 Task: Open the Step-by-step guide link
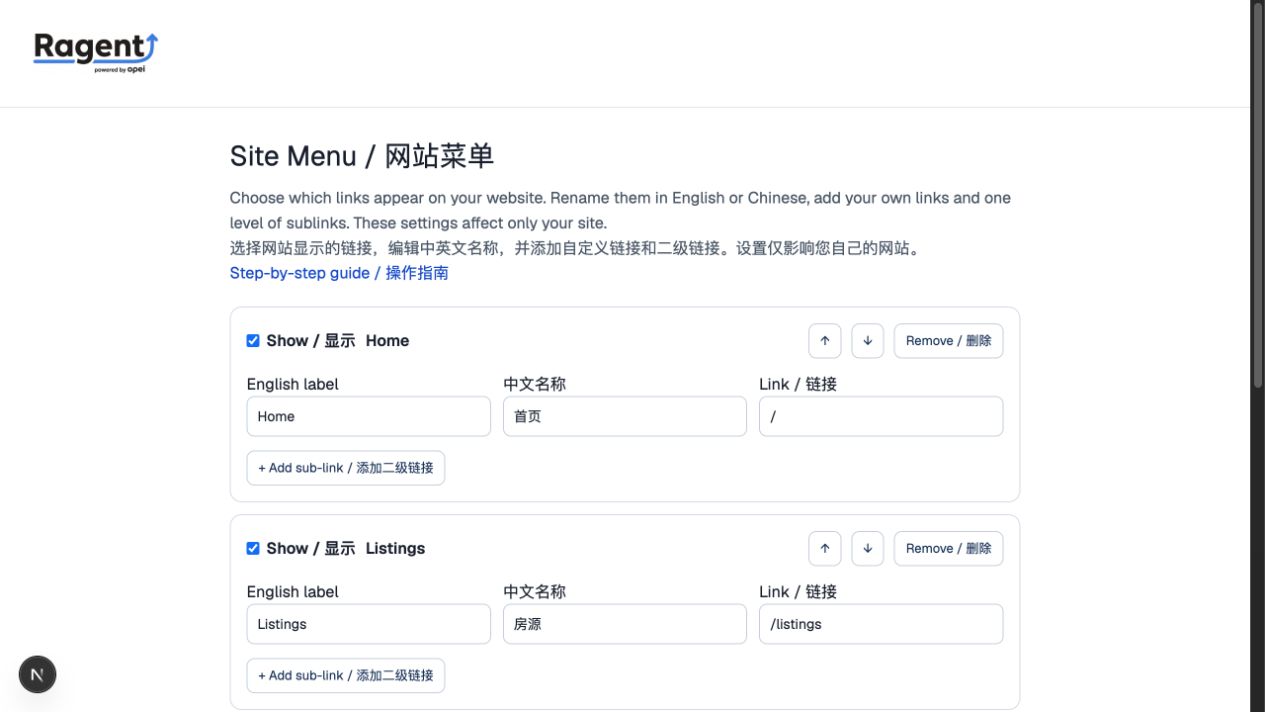[339, 273]
